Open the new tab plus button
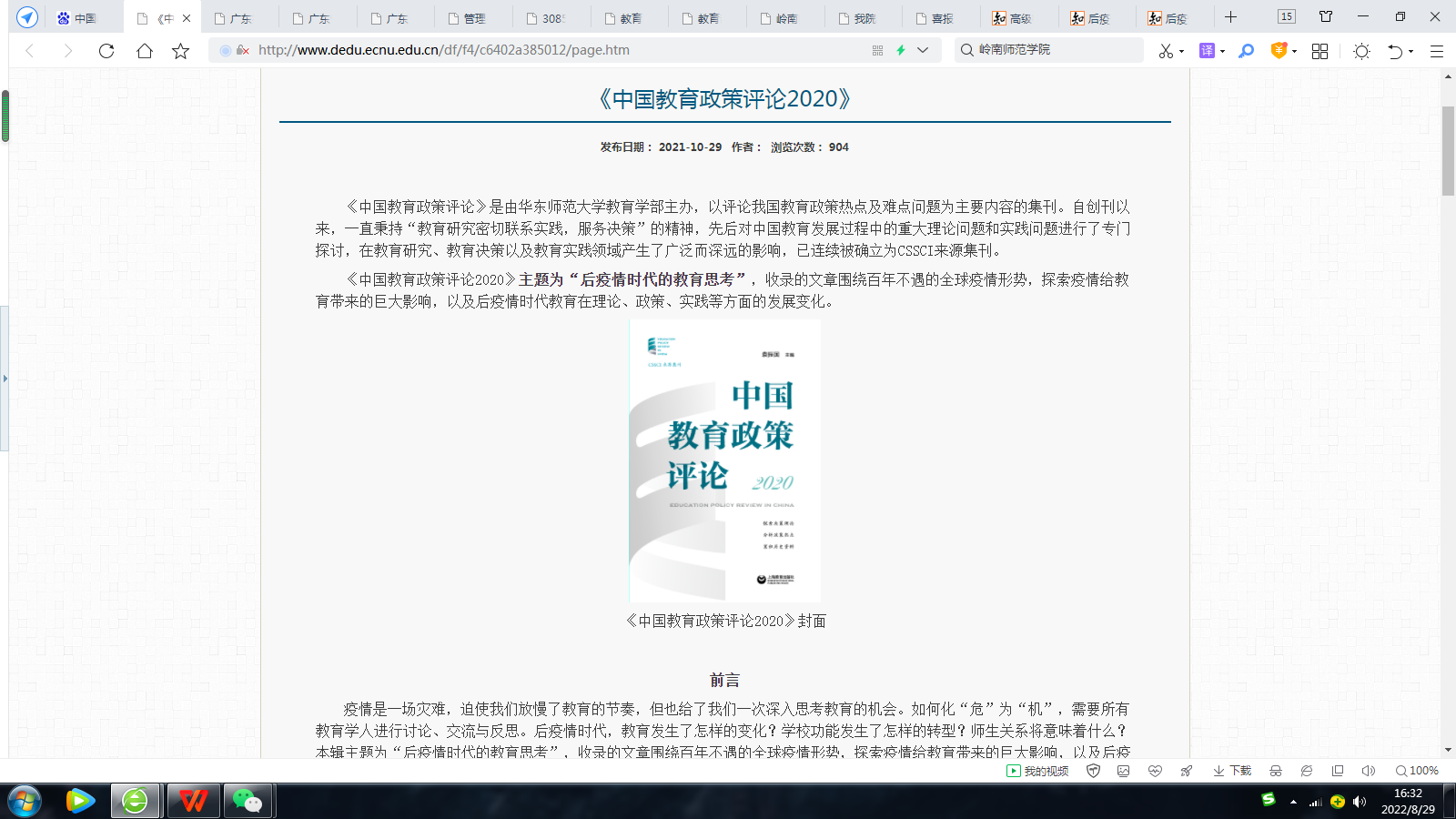 pyautogui.click(x=1230, y=17)
